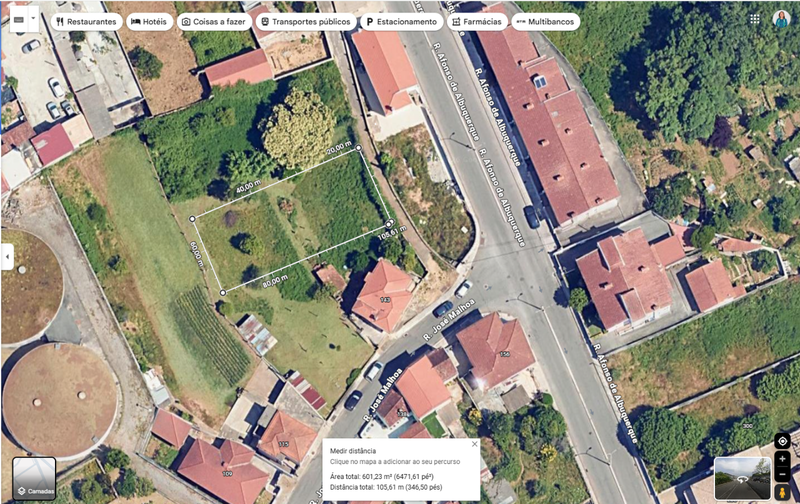This screenshot has width=800, height=504.
Task: Expand the collapsed side panel arrow
Action: [7, 257]
